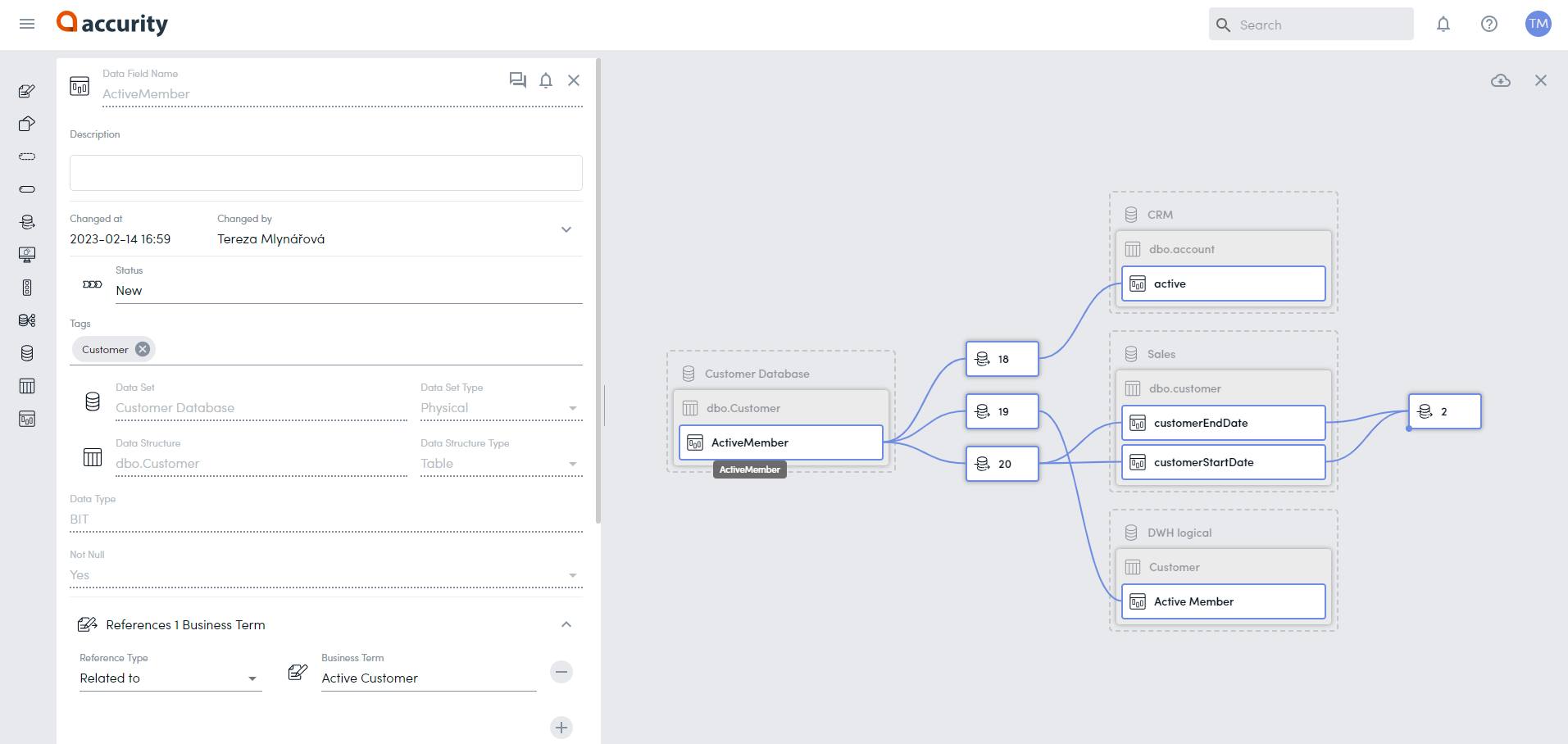This screenshot has height=744, width=1568.
Task: Subscribe with the detail panel bell icon
Action: 546,80
